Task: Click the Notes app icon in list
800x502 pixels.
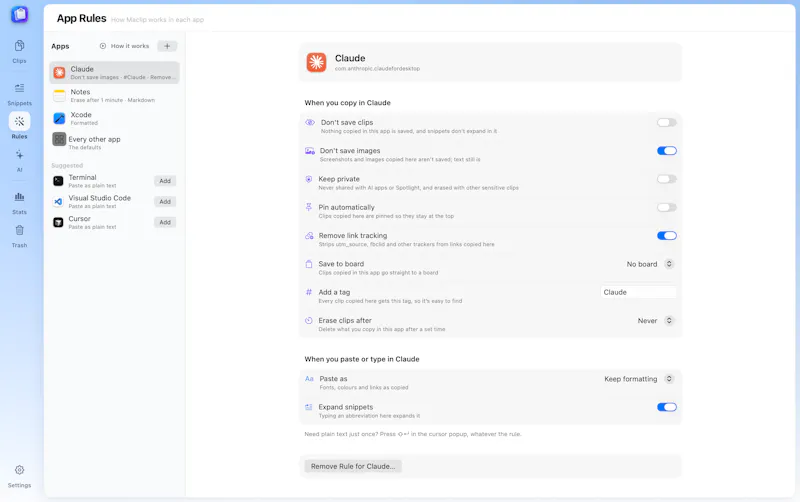Action: click(x=59, y=95)
